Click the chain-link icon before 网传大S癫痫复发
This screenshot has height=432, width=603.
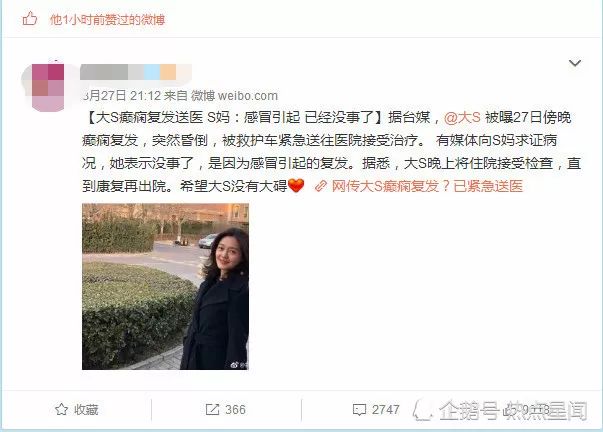tap(321, 186)
